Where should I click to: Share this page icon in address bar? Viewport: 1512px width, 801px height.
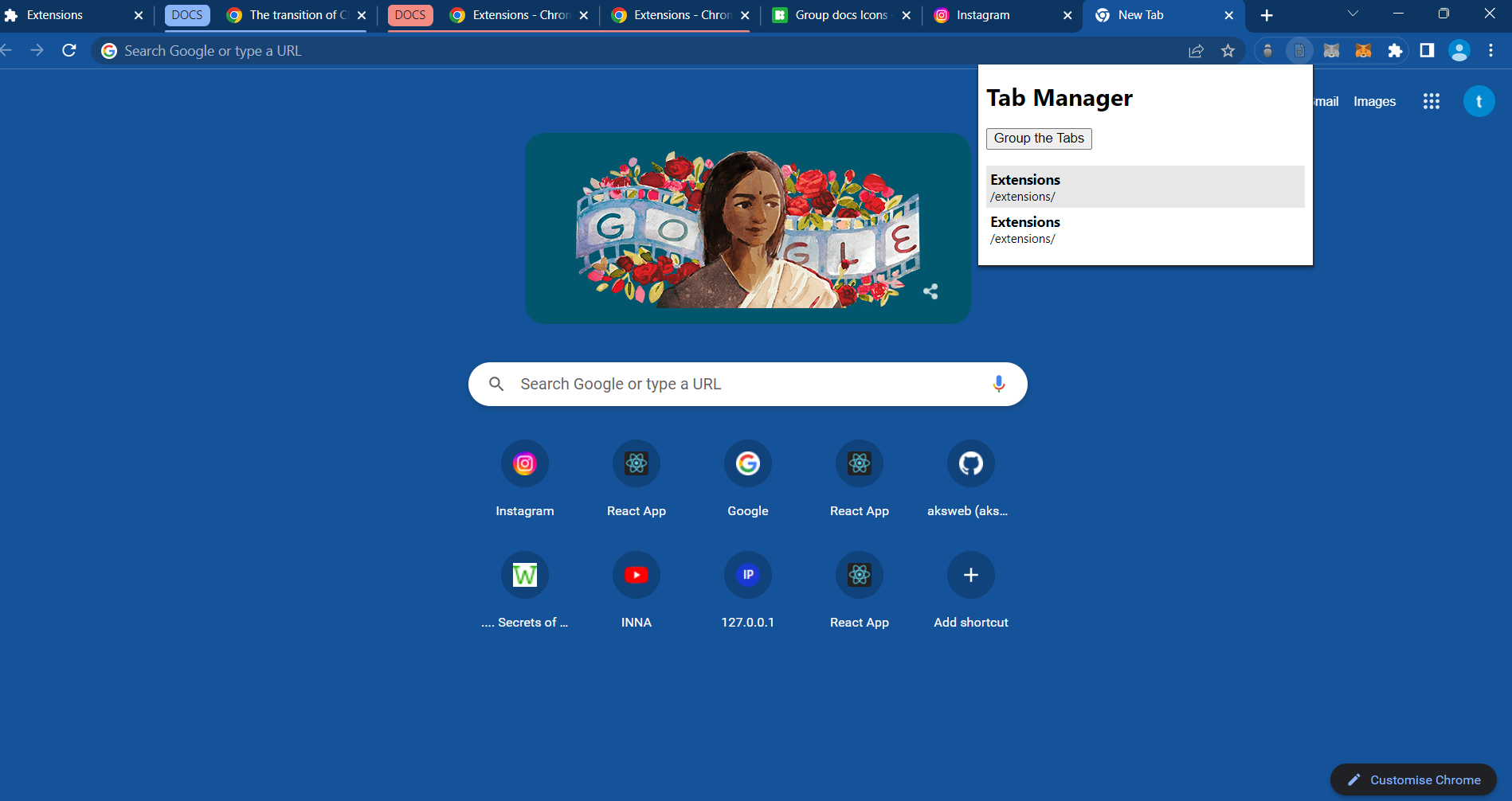(x=1196, y=51)
